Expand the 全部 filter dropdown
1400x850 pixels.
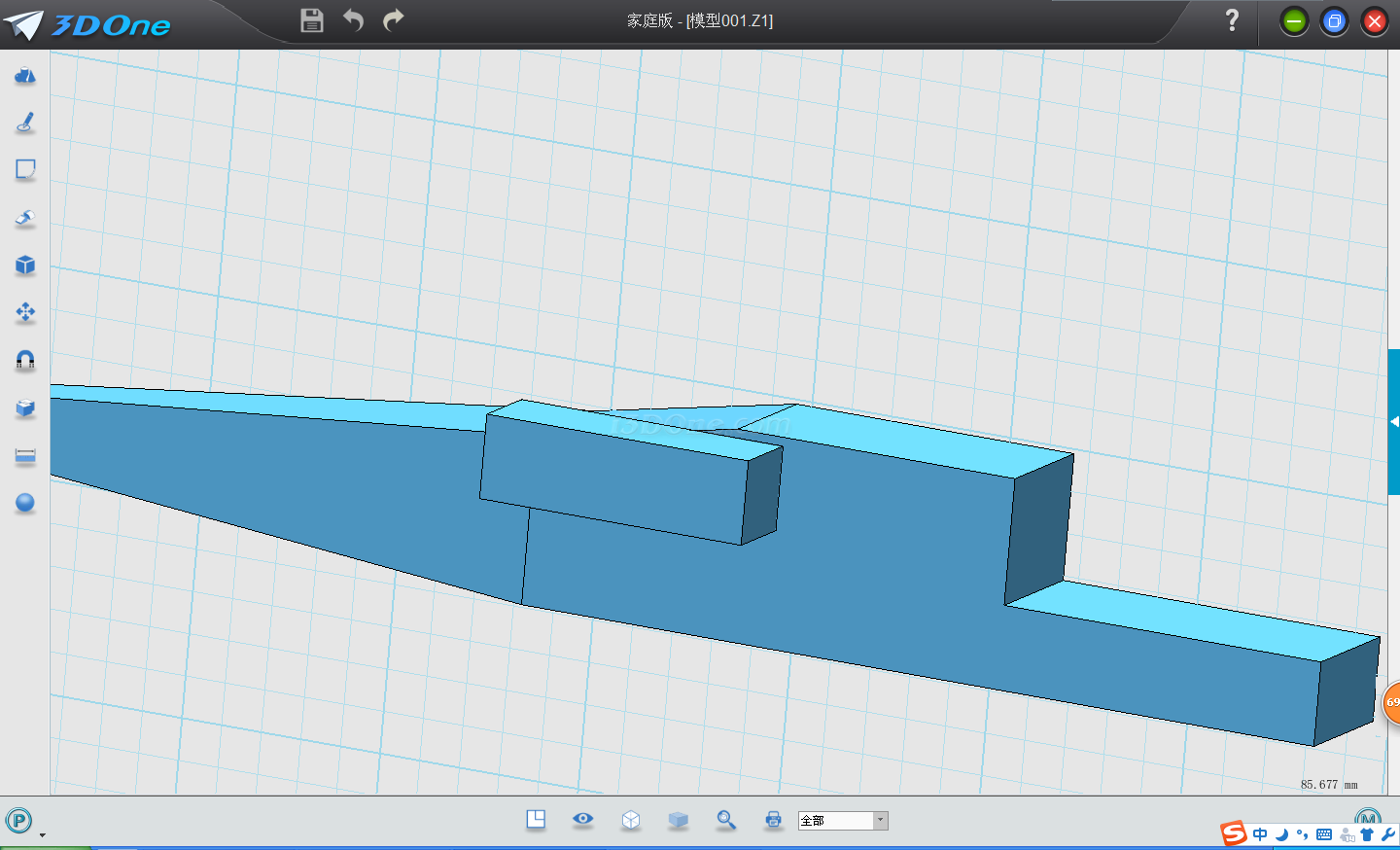pyautogui.click(x=881, y=820)
